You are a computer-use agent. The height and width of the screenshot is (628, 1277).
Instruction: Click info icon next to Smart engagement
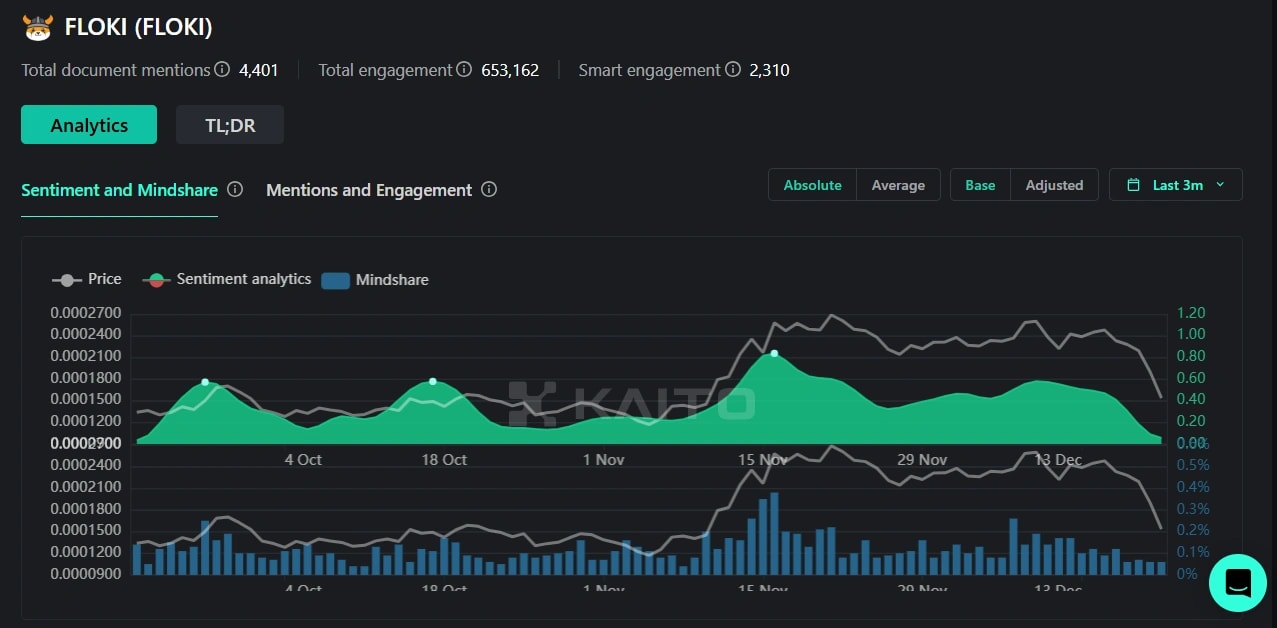(x=733, y=70)
